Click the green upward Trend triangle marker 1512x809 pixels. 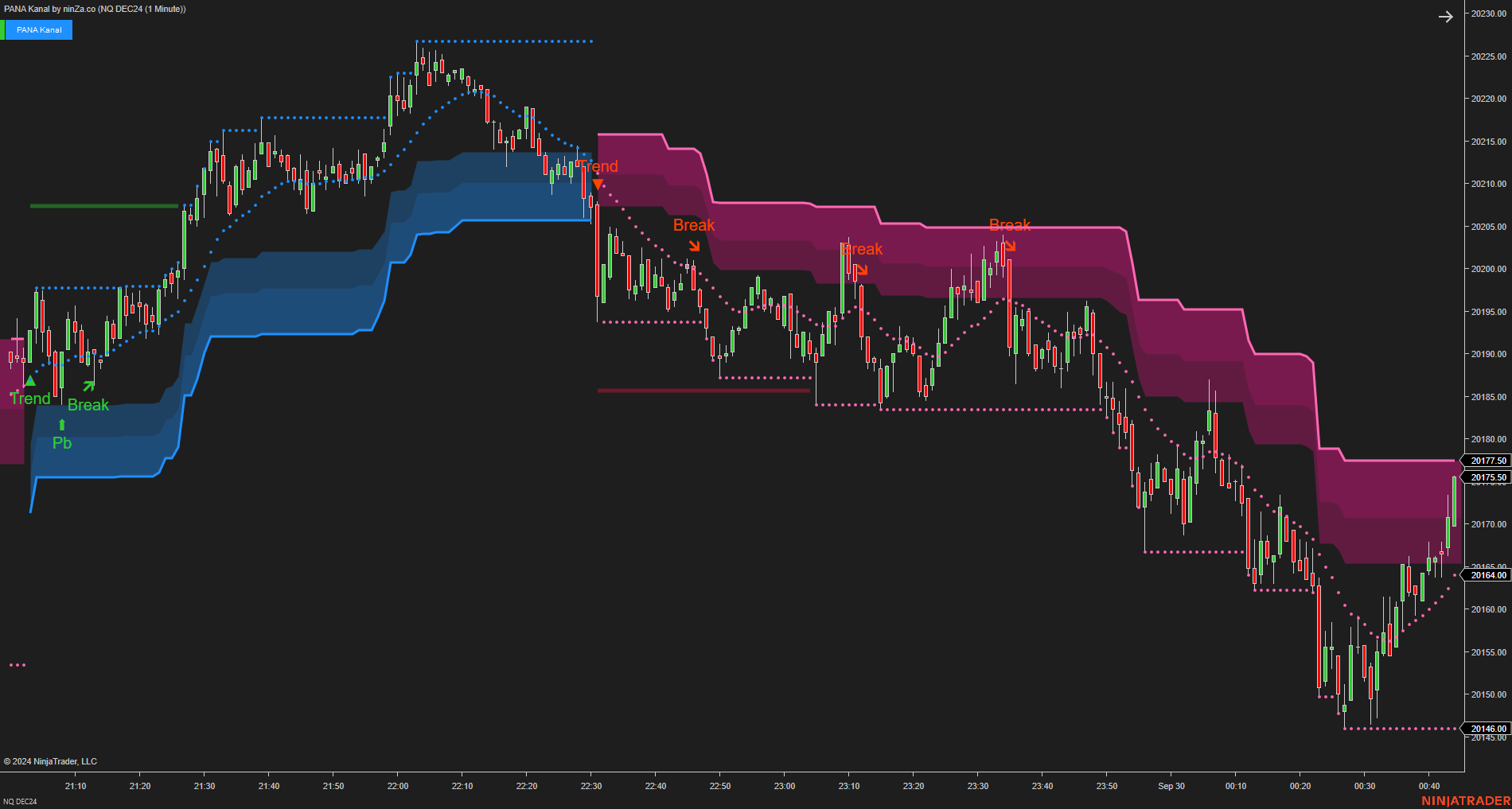click(29, 380)
